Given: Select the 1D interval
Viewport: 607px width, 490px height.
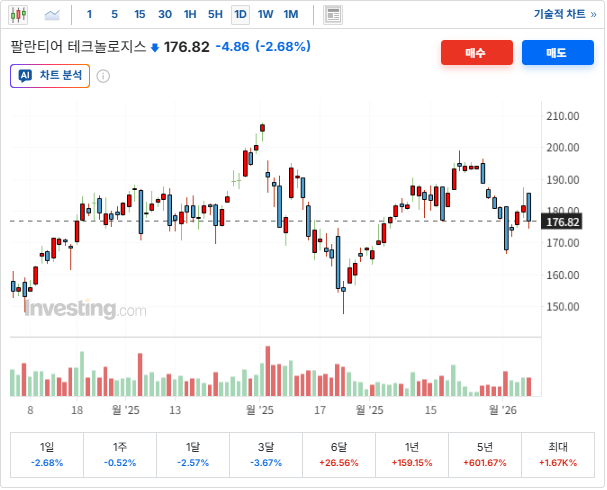Looking at the screenshot, I should coord(240,15).
